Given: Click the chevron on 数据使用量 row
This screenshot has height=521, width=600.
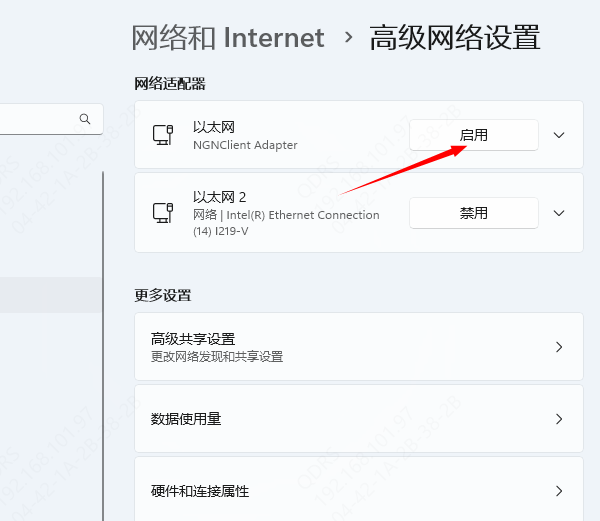Looking at the screenshot, I should coord(559,419).
